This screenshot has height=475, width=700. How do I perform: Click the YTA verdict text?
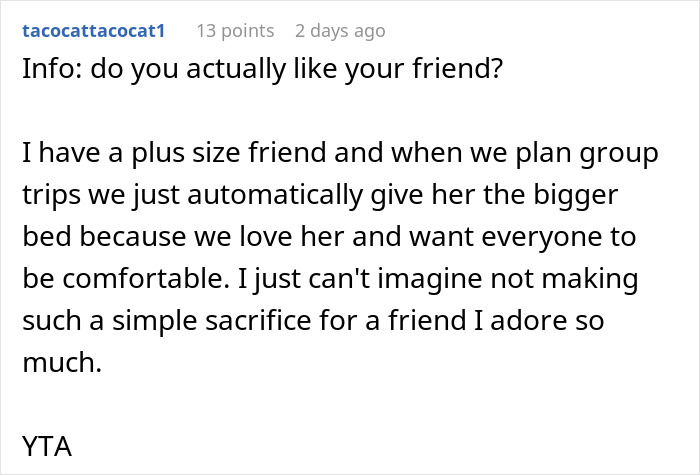(x=43, y=446)
